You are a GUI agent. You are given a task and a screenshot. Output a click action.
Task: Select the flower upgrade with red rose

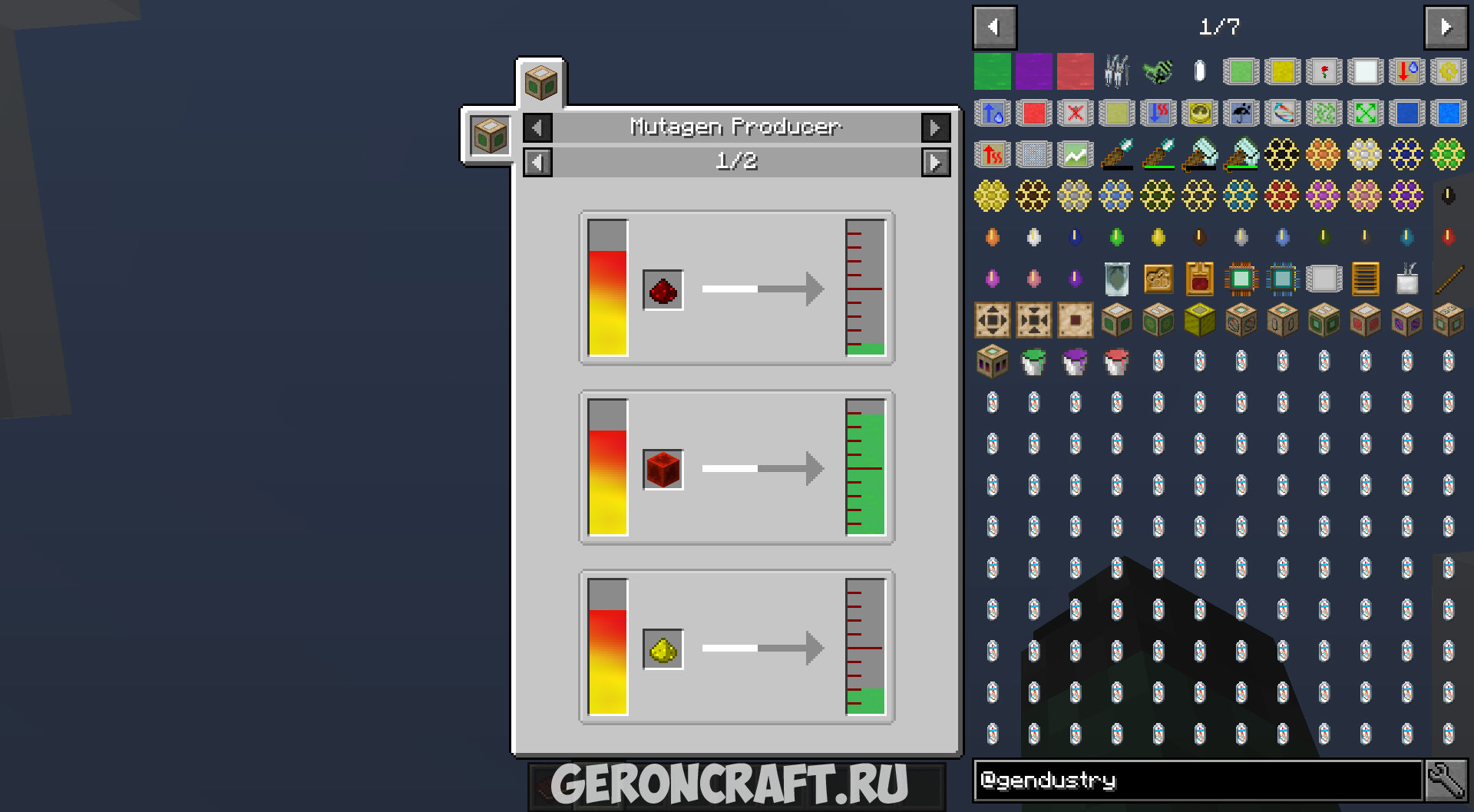(1324, 71)
